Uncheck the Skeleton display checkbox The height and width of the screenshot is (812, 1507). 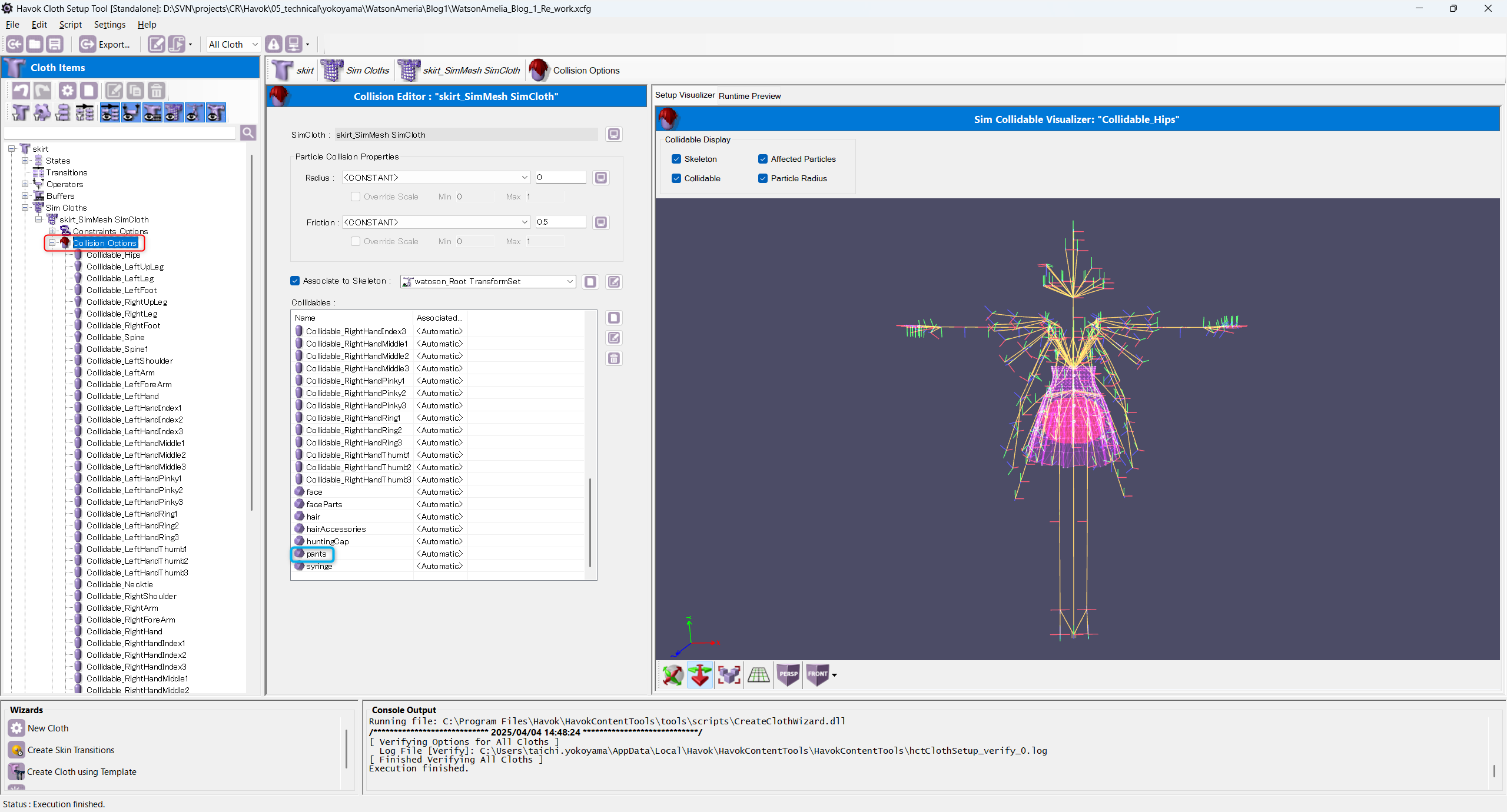[x=676, y=159]
